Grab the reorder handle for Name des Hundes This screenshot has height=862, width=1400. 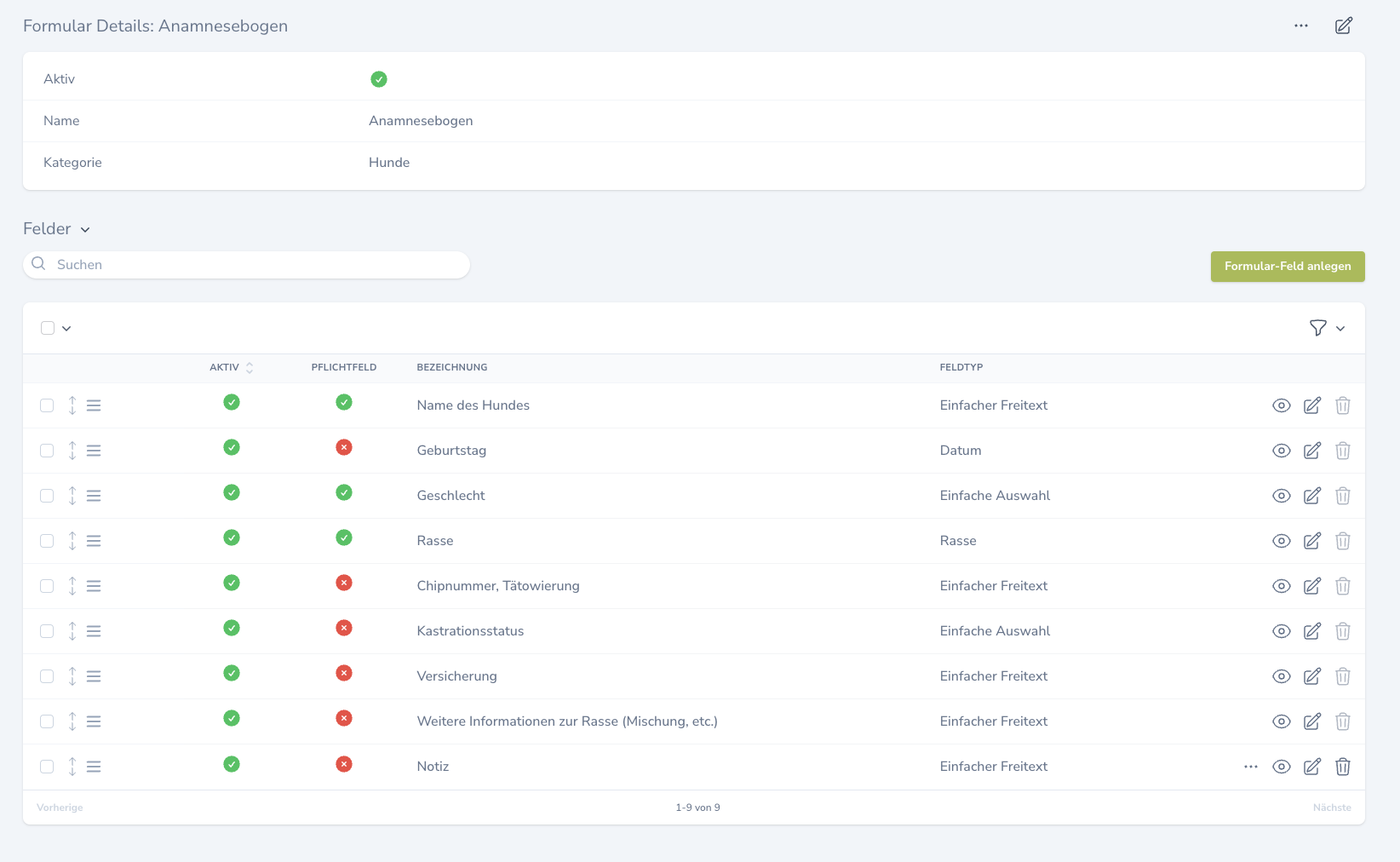(x=94, y=405)
